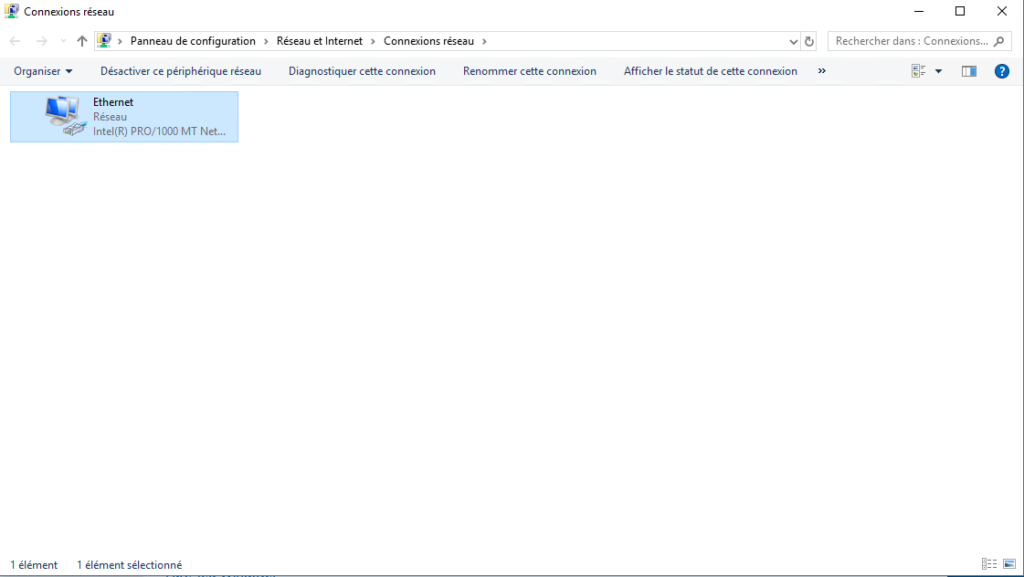The width and height of the screenshot is (1024, 577).
Task: Click the Forward navigation arrow
Action: coord(42,41)
